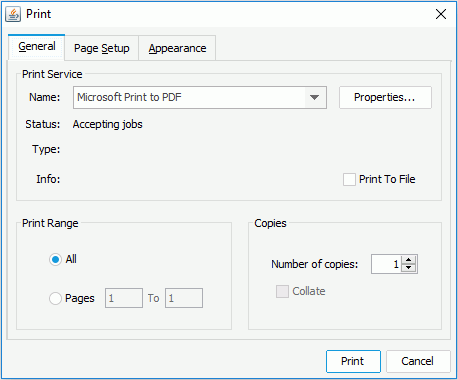
Task: Select the Pages range radio button
Action: (55, 298)
